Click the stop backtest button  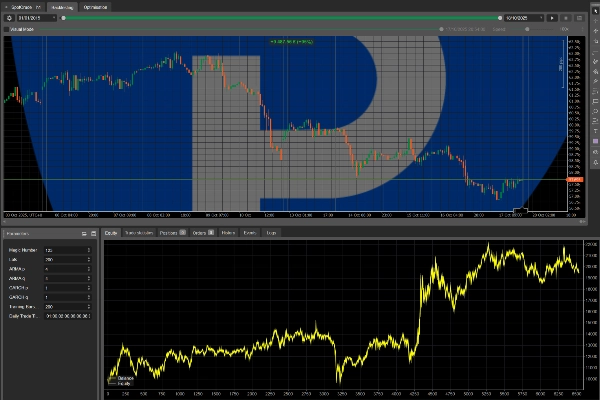click(566, 18)
